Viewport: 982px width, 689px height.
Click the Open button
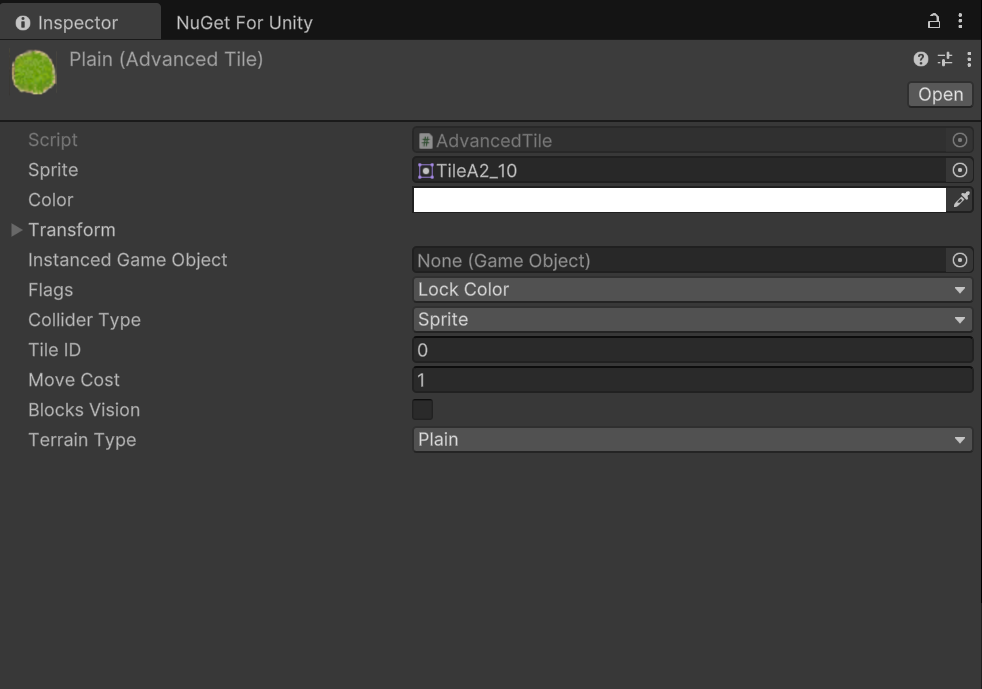[940, 95]
